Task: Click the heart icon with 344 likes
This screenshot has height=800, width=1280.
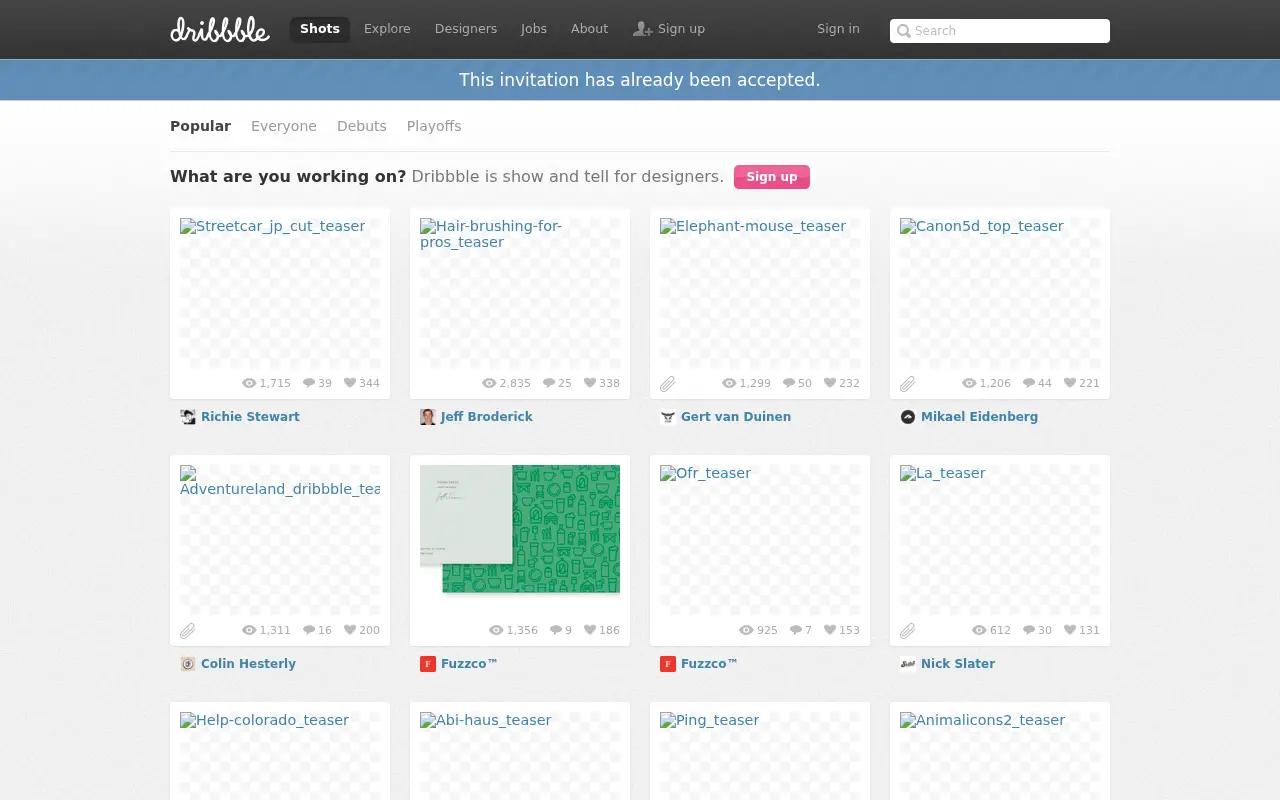Action: 350,383
